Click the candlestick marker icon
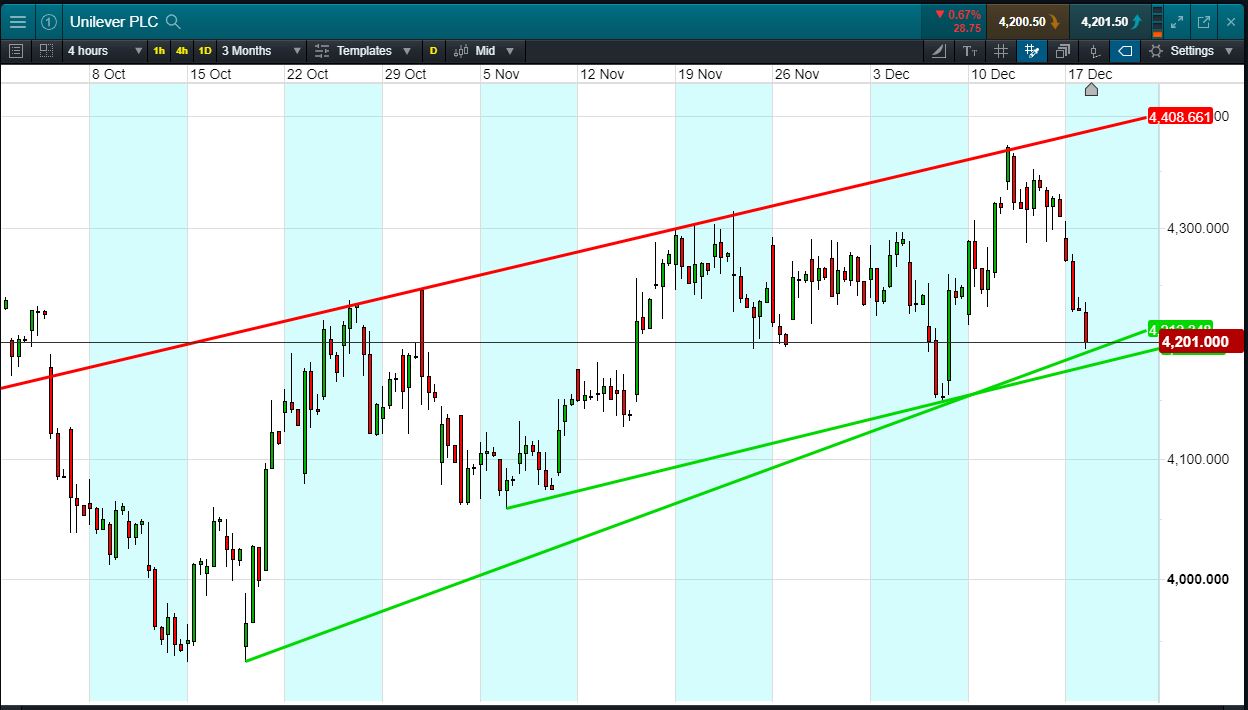This screenshot has height=710, width=1248. pos(1094,50)
